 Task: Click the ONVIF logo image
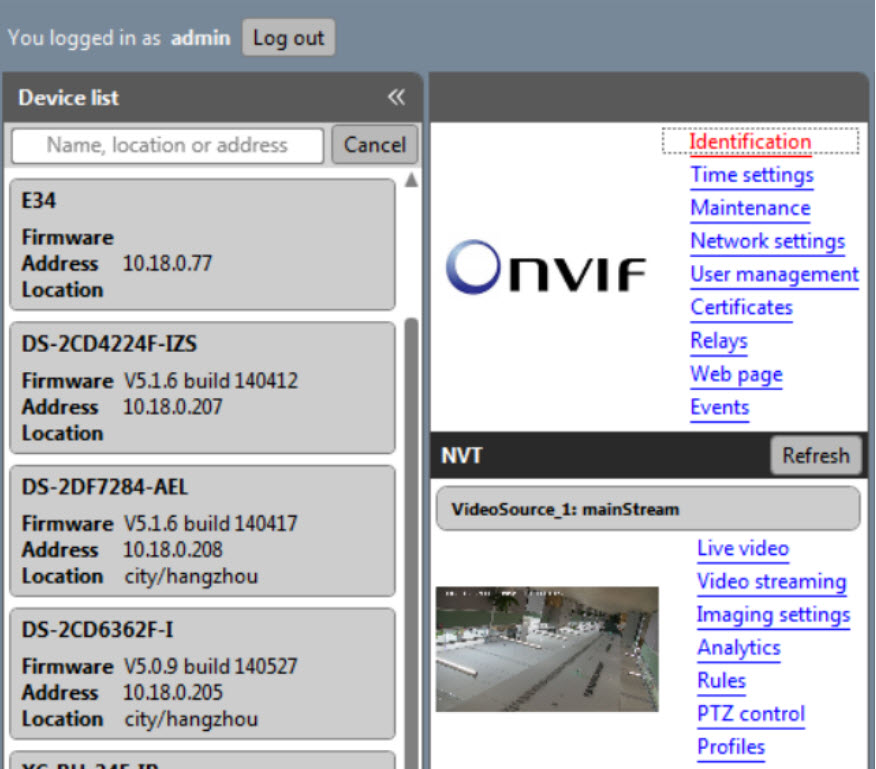point(546,268)
